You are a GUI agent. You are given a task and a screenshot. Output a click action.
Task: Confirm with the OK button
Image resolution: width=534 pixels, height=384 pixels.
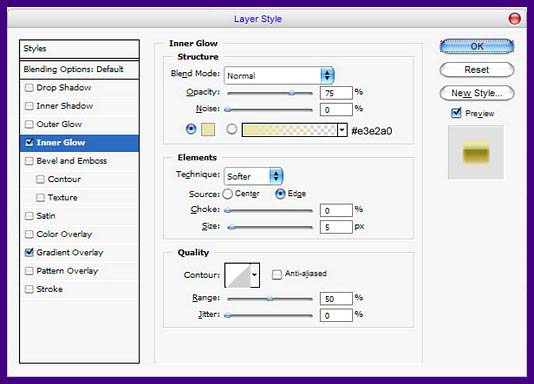pyautogui.click(x=477, y=46)
